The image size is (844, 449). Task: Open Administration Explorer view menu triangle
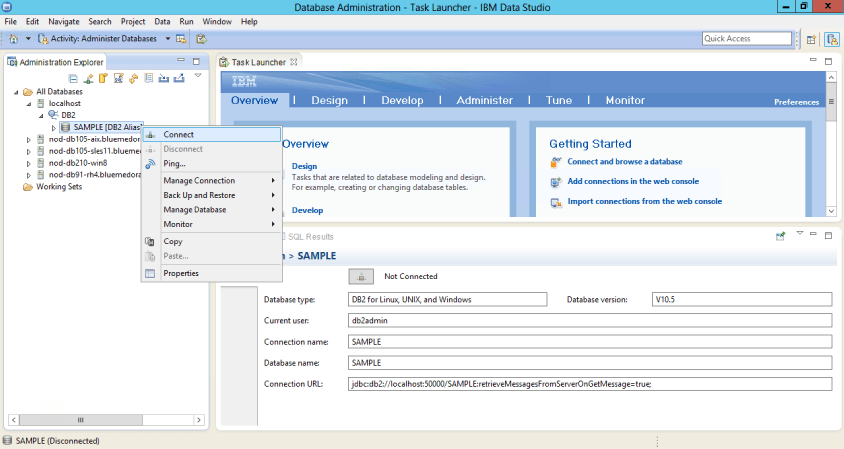tap(198, 76)
